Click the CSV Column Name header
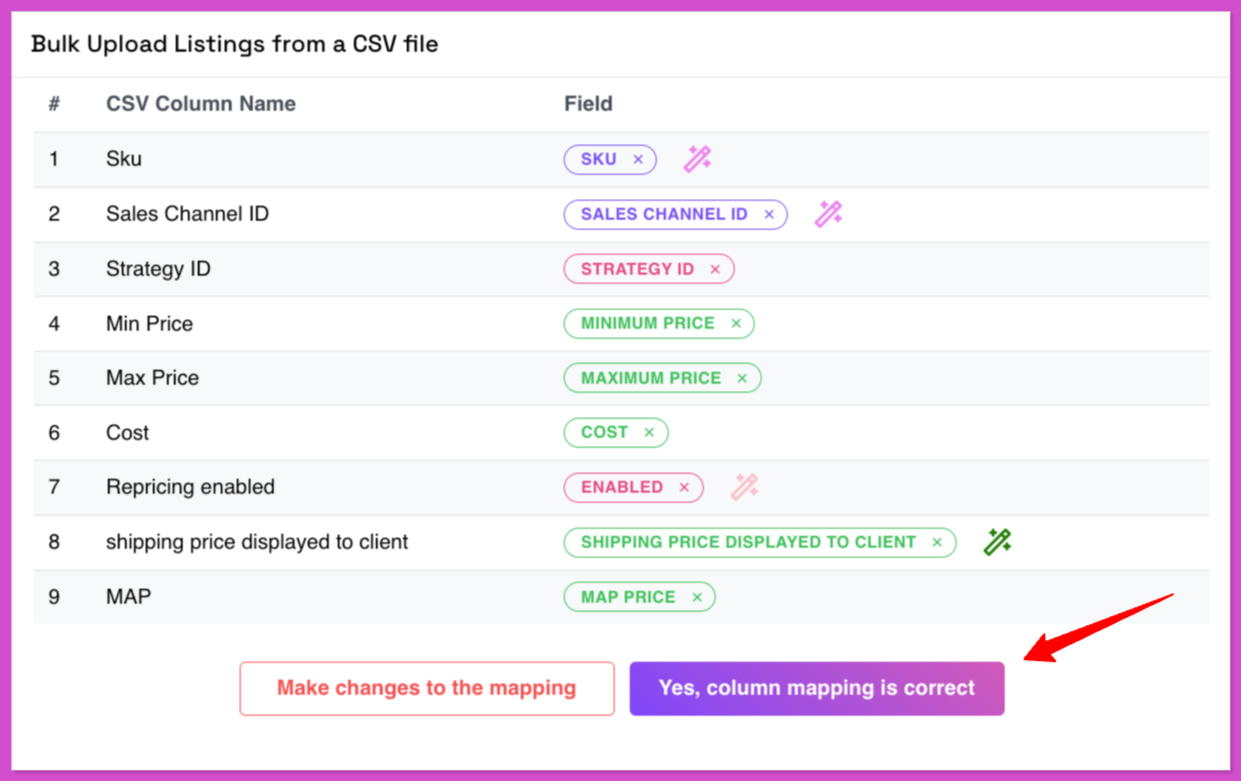This screenshot has height=781, width=1241. (x=201, y=103)
